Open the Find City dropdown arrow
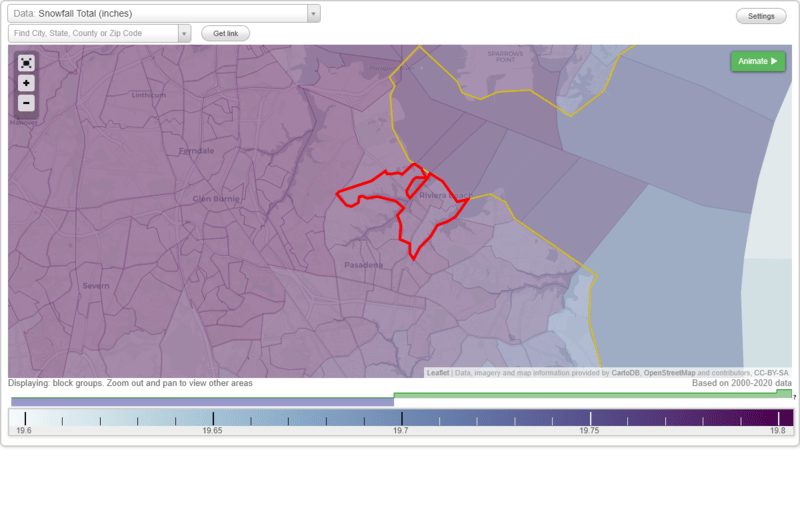Viewport: 800px width, 514px height. tap(184, 34)
